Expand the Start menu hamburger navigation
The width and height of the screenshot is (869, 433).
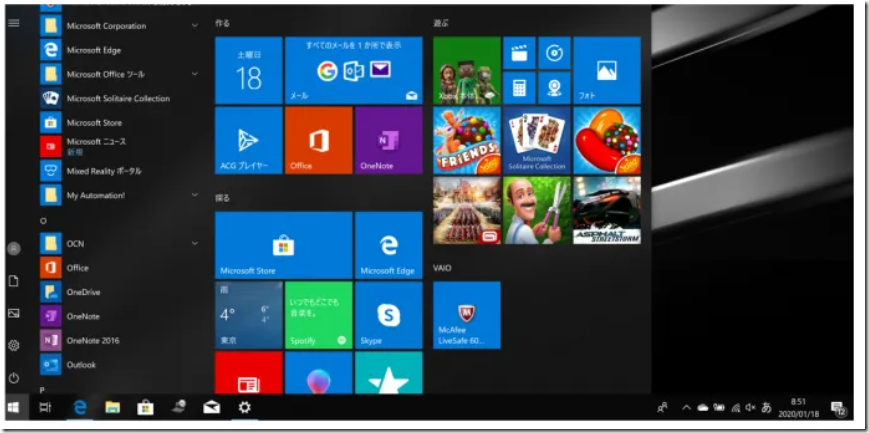click(14, 23)
